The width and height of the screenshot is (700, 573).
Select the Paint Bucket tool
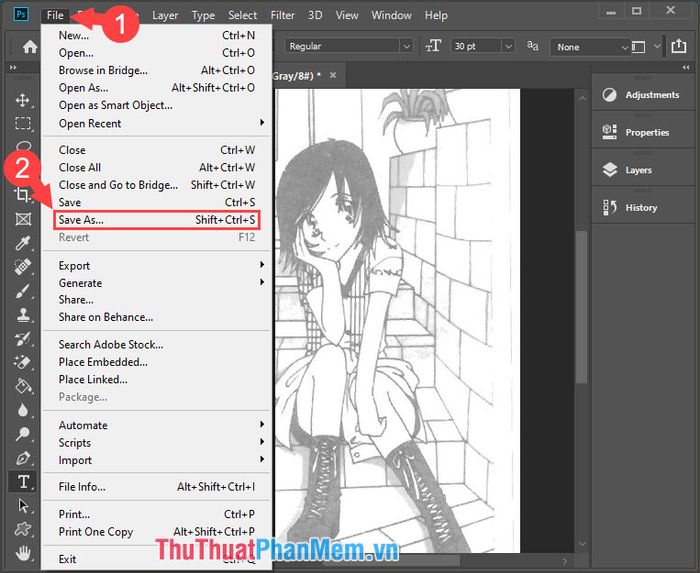pos(23,386)
